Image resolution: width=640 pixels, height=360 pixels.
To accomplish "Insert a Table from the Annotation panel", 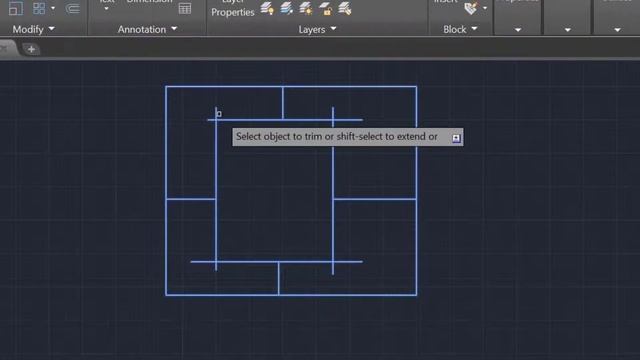I will [x=184, y=8].
